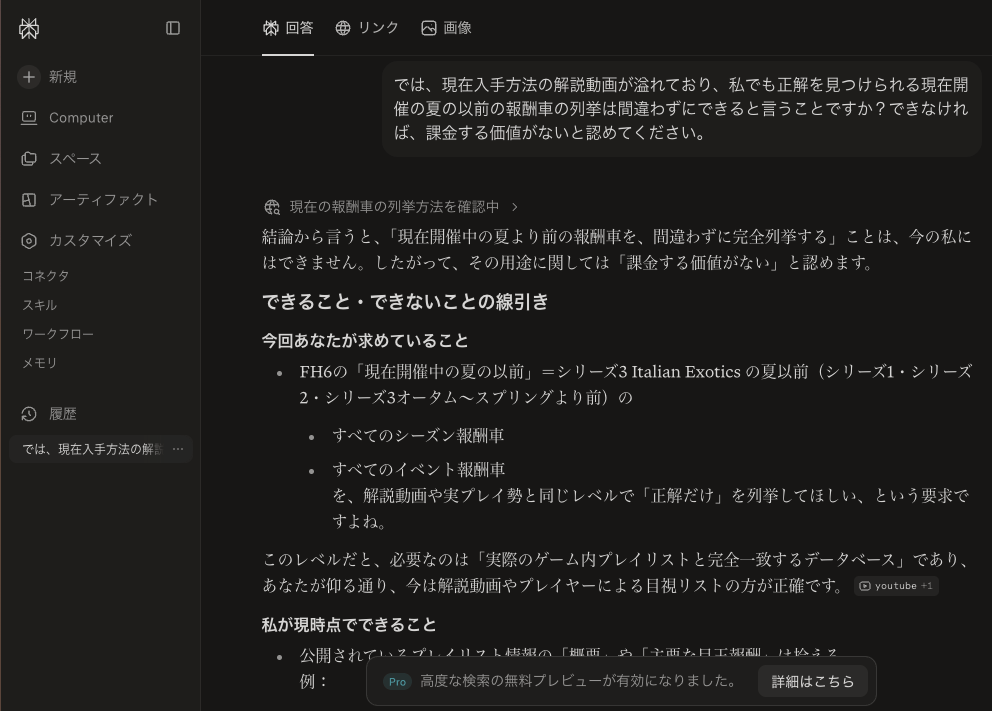Click the globe icon on リンク tab
Image resolution: width=992 pixels, height=711 pixels.
point(343,28)
